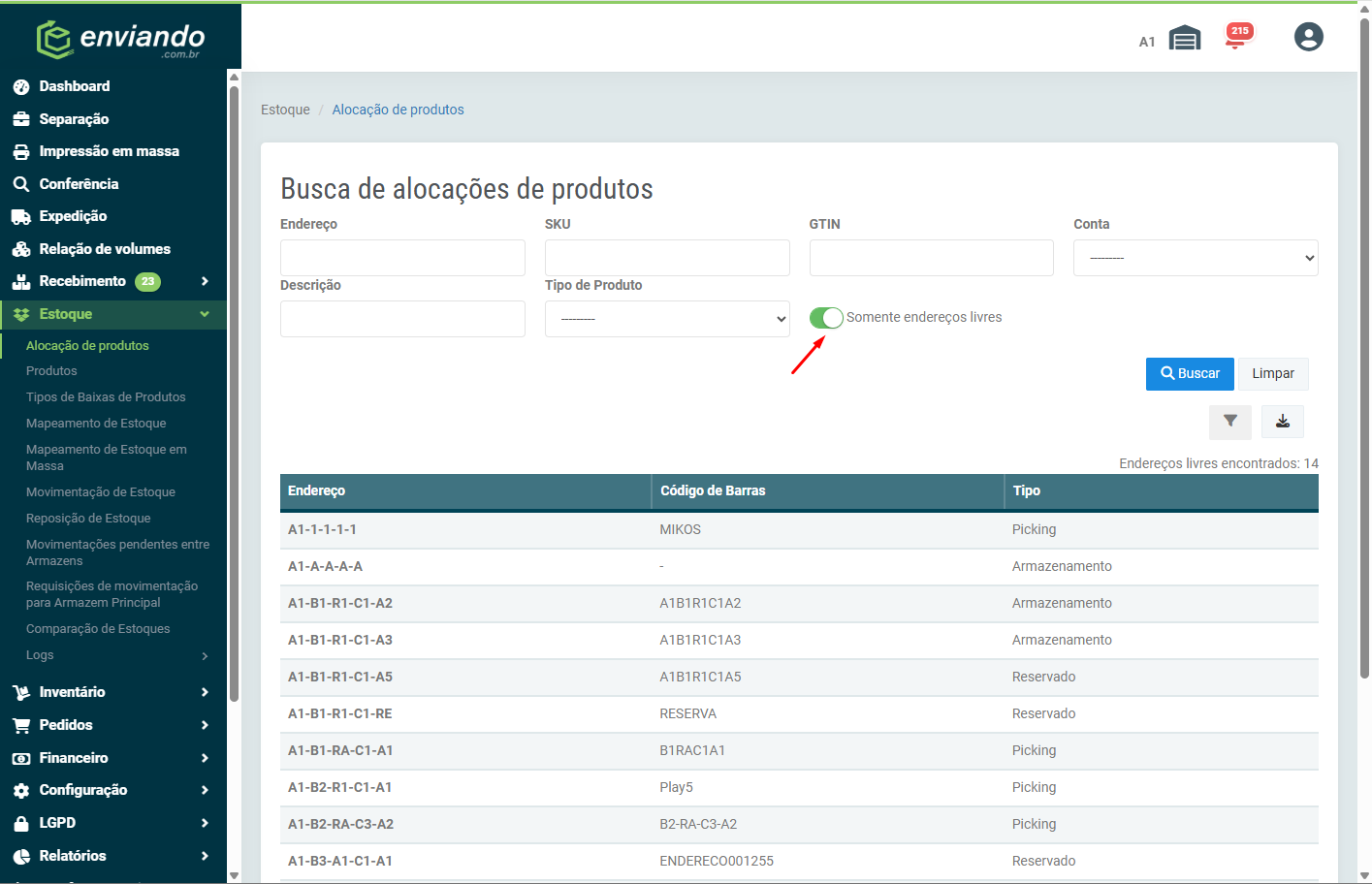Click the Relação de volumes boxes icon

21,249
